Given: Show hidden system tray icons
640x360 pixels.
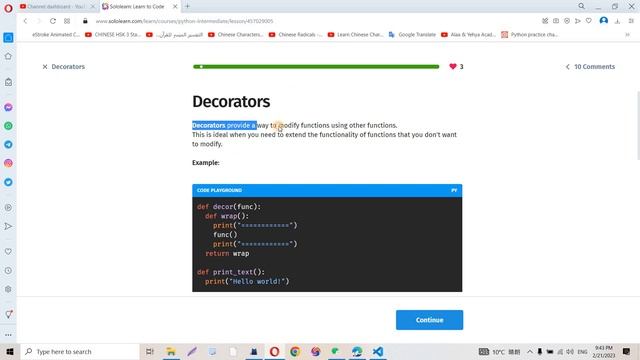Looking at the screenshot, I should click(529, 351).
